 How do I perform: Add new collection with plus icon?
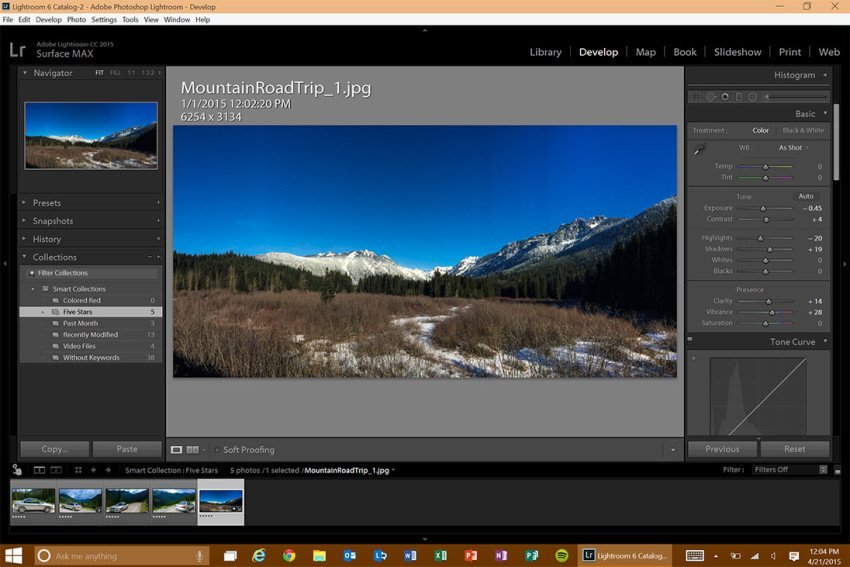[158, 257]
